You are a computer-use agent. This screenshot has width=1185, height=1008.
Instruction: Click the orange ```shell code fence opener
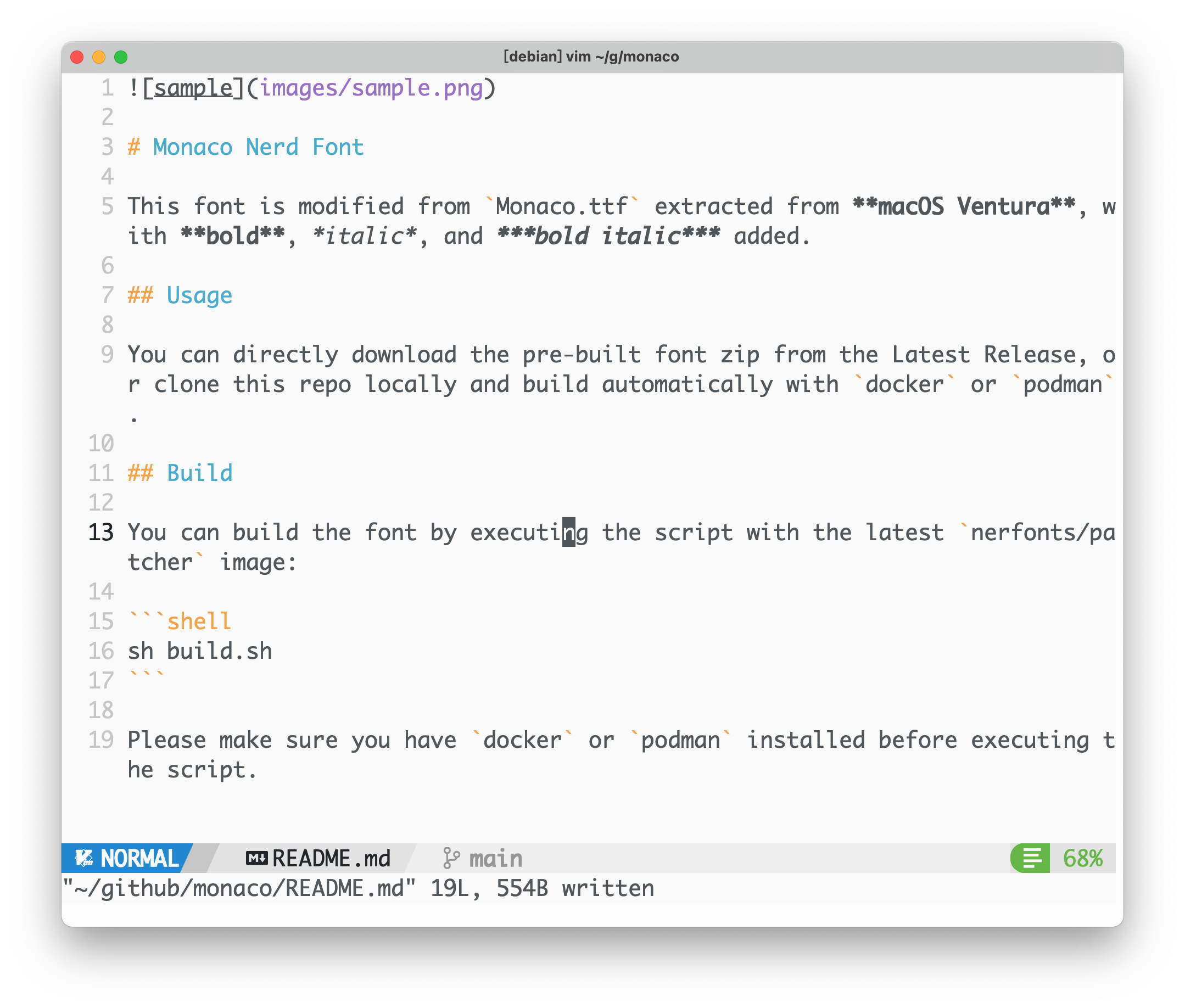[x=180, y=621]
